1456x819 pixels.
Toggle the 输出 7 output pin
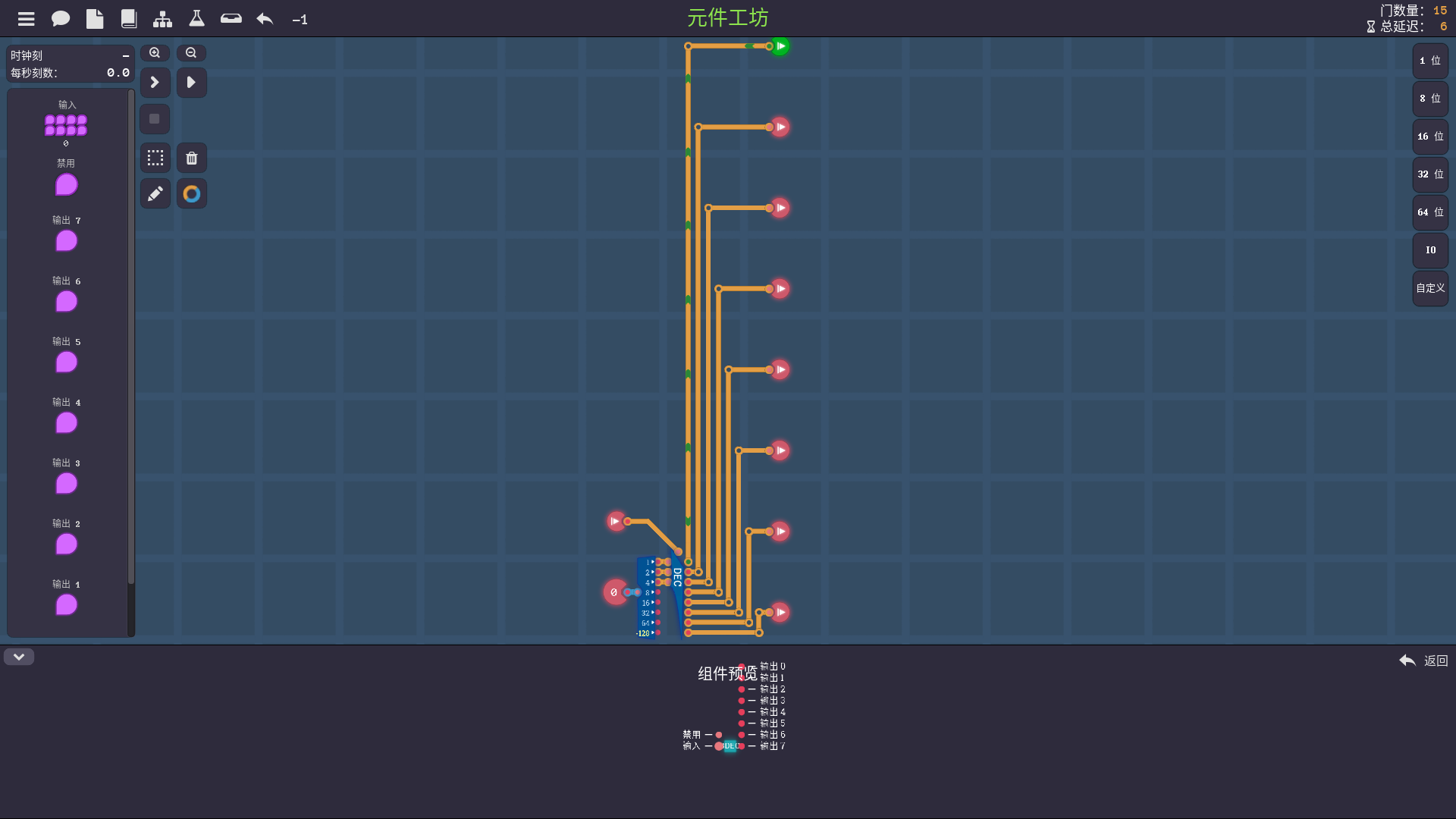67,241
